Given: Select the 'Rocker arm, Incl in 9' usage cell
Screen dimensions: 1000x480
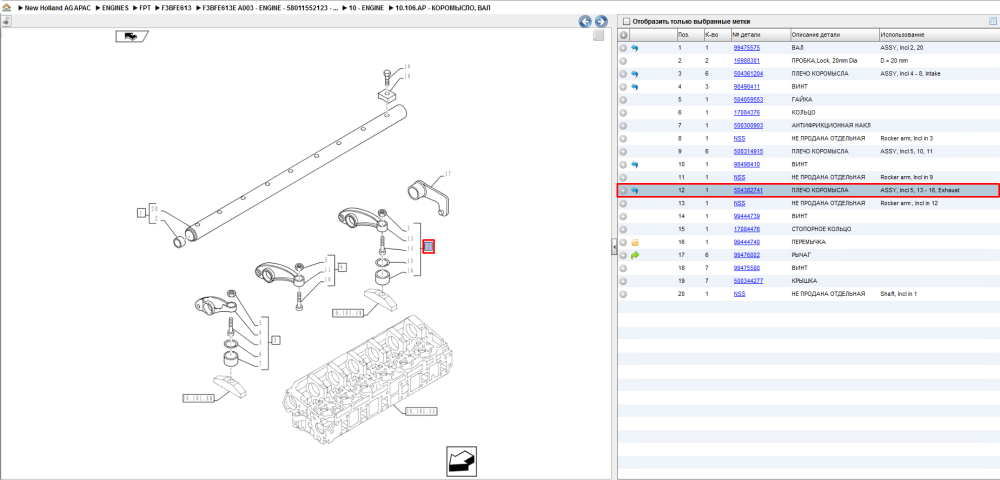Looking at the screenshot, I should [x=906, y=177].
